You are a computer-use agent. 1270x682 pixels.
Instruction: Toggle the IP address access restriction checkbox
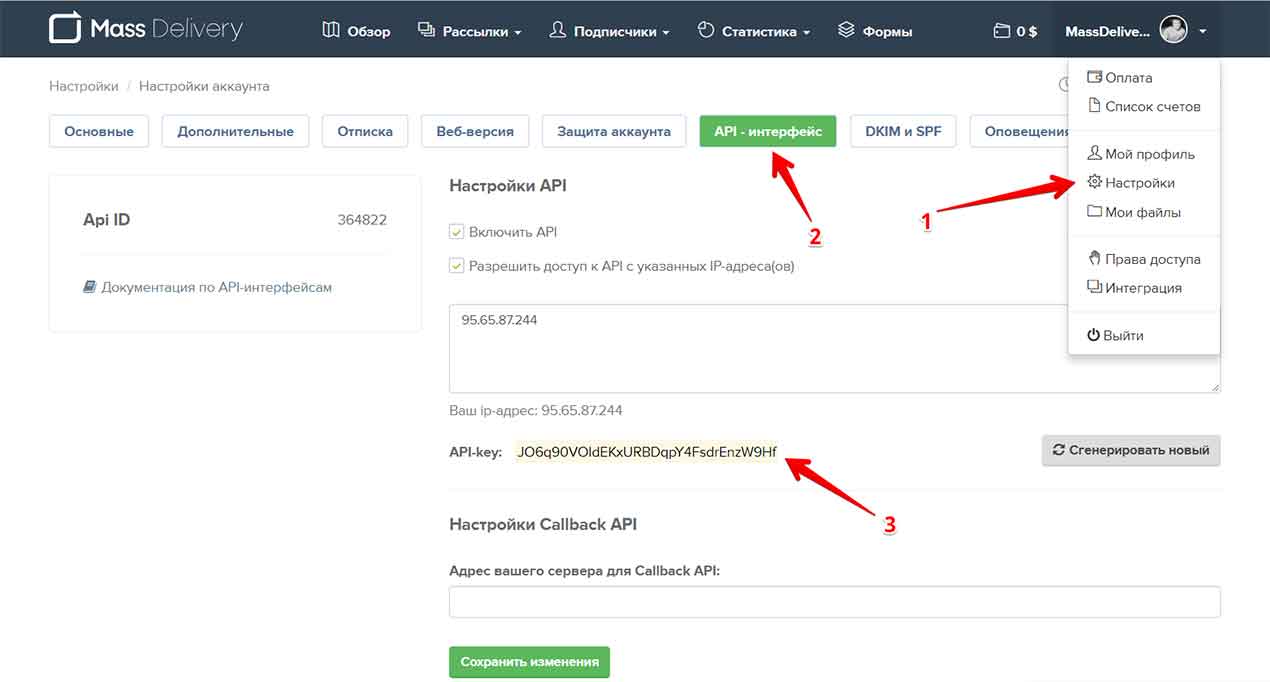tap(457, 266)
